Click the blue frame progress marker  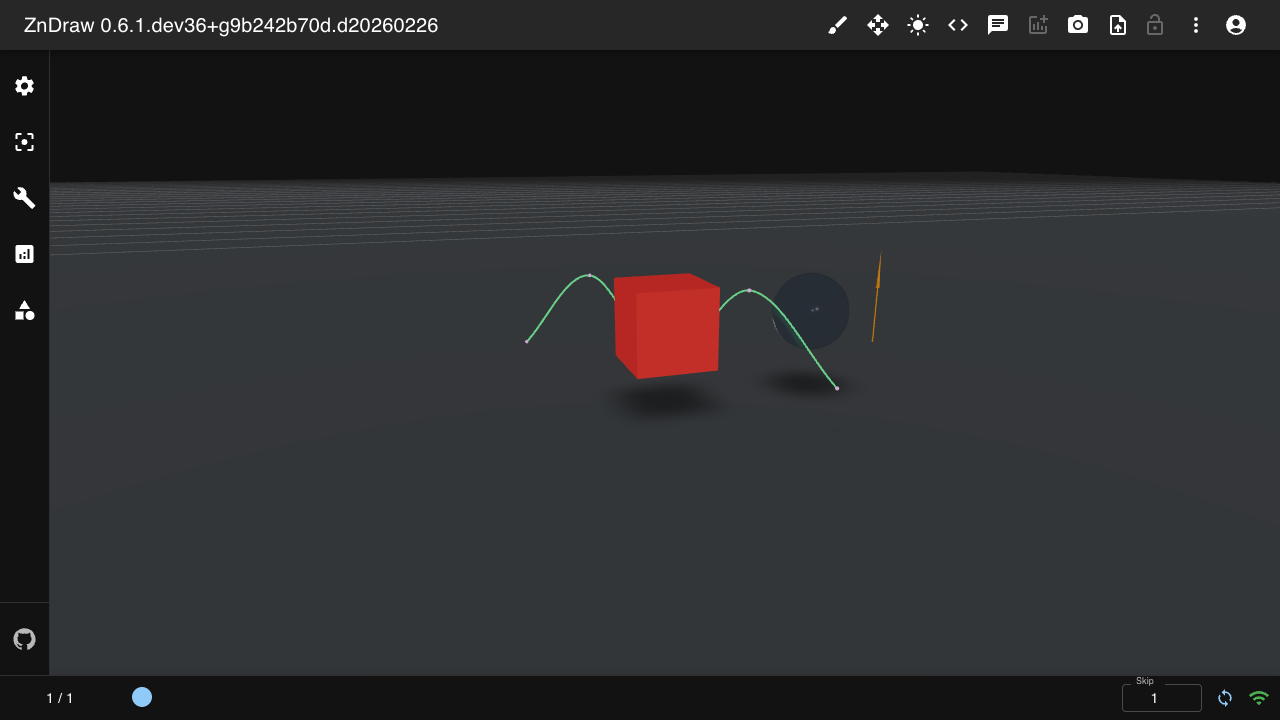pos(142,697)
